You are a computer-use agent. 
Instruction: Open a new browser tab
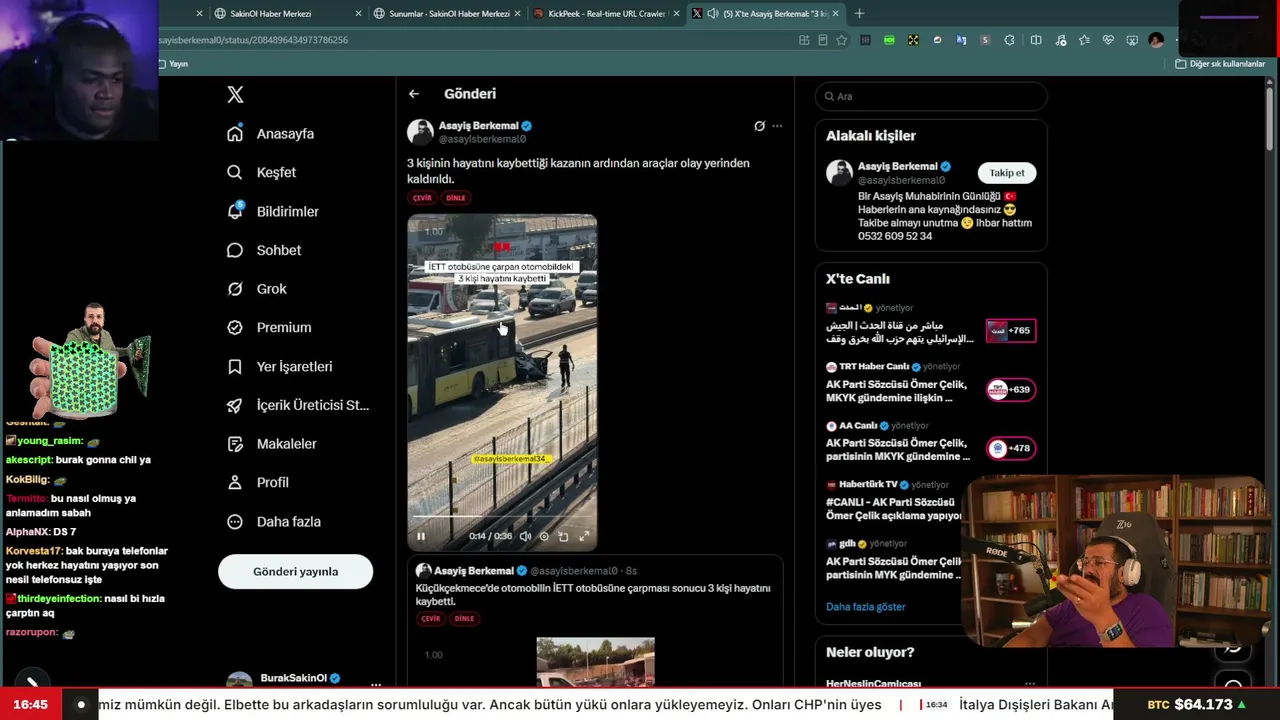(x=859, y=14)
